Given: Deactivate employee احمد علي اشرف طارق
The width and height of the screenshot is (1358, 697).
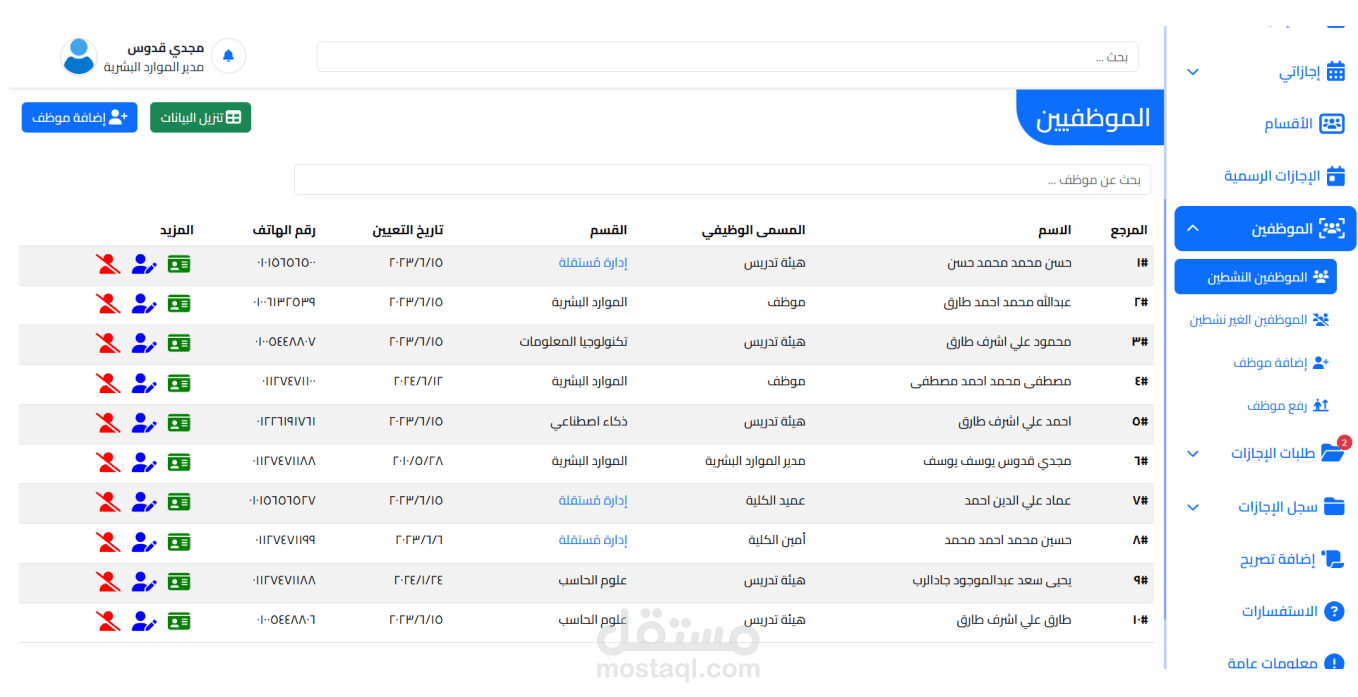Looking at the screenshot, I should [x=108, y=423].
